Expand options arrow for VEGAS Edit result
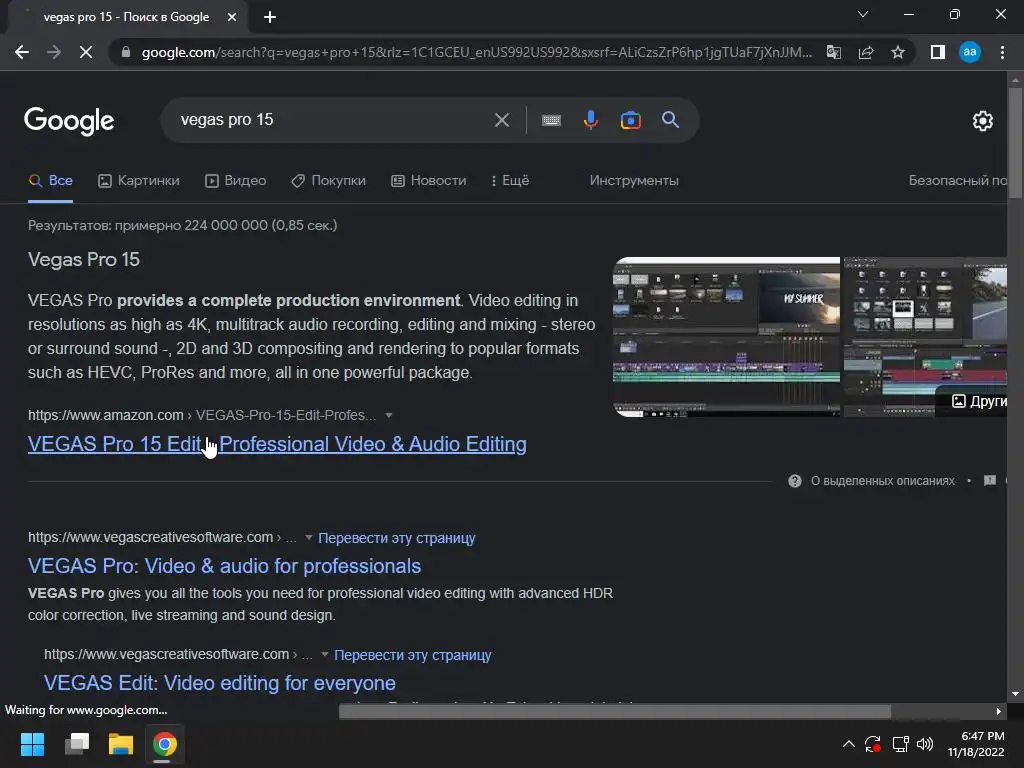This screenshot has width=1024, height=768. point(325,654)
